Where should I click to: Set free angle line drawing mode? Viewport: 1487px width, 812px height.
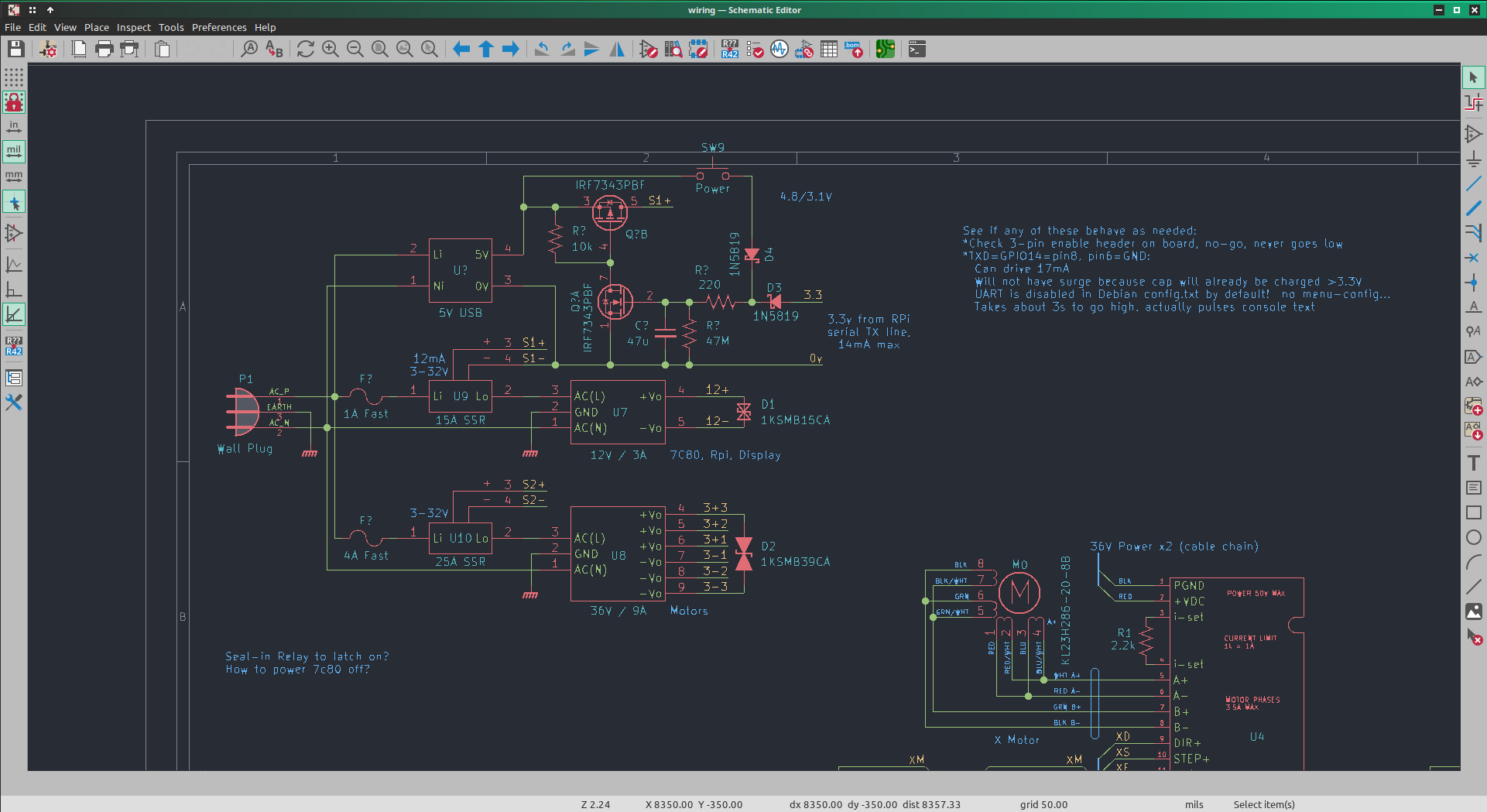click(x=14, y=265)
